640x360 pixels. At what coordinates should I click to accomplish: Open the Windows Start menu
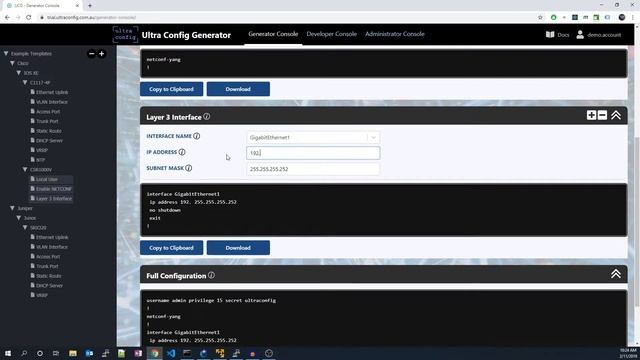click(x=8, y=353)
